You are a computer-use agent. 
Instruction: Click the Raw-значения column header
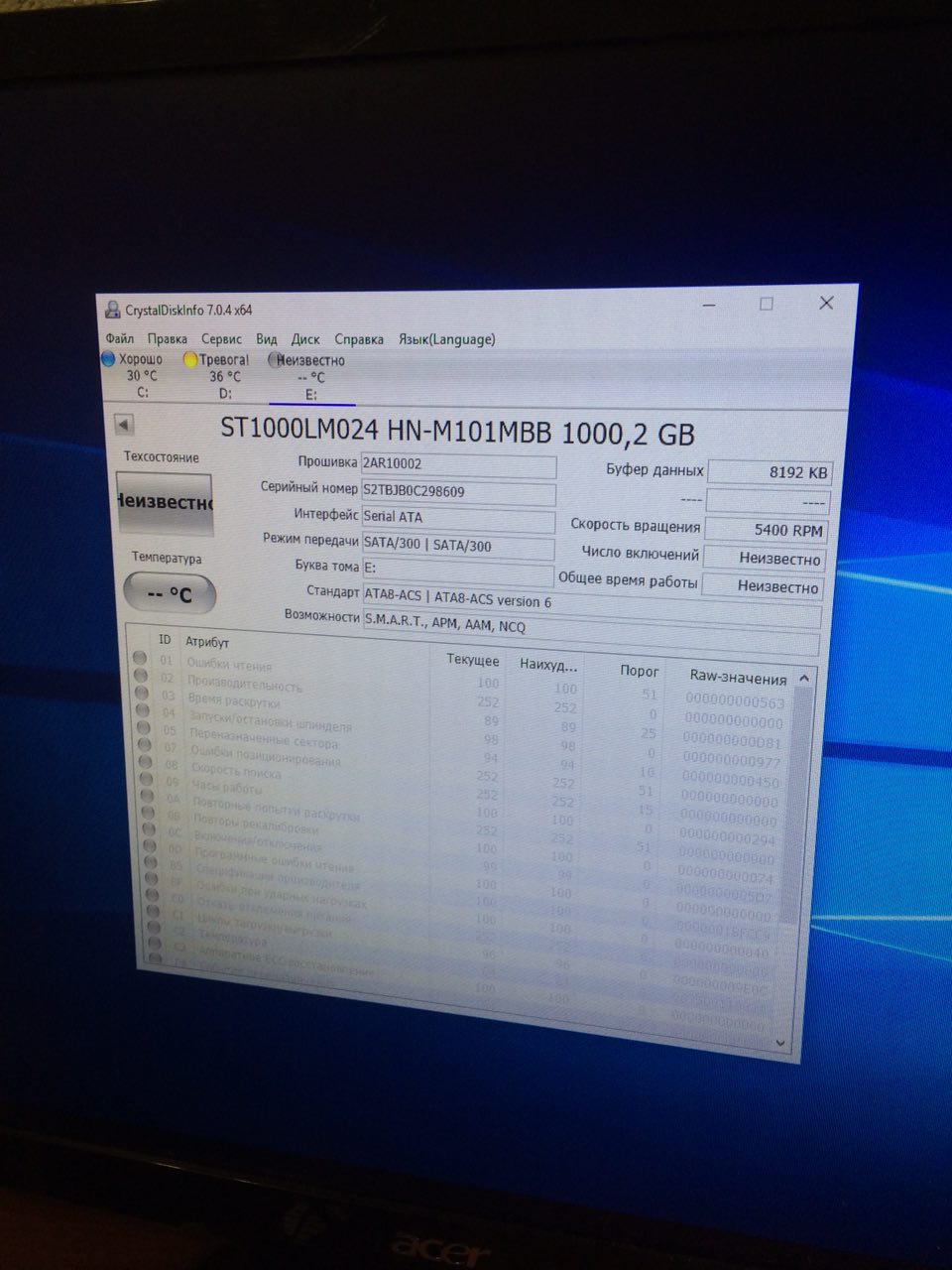coord(738,677)
